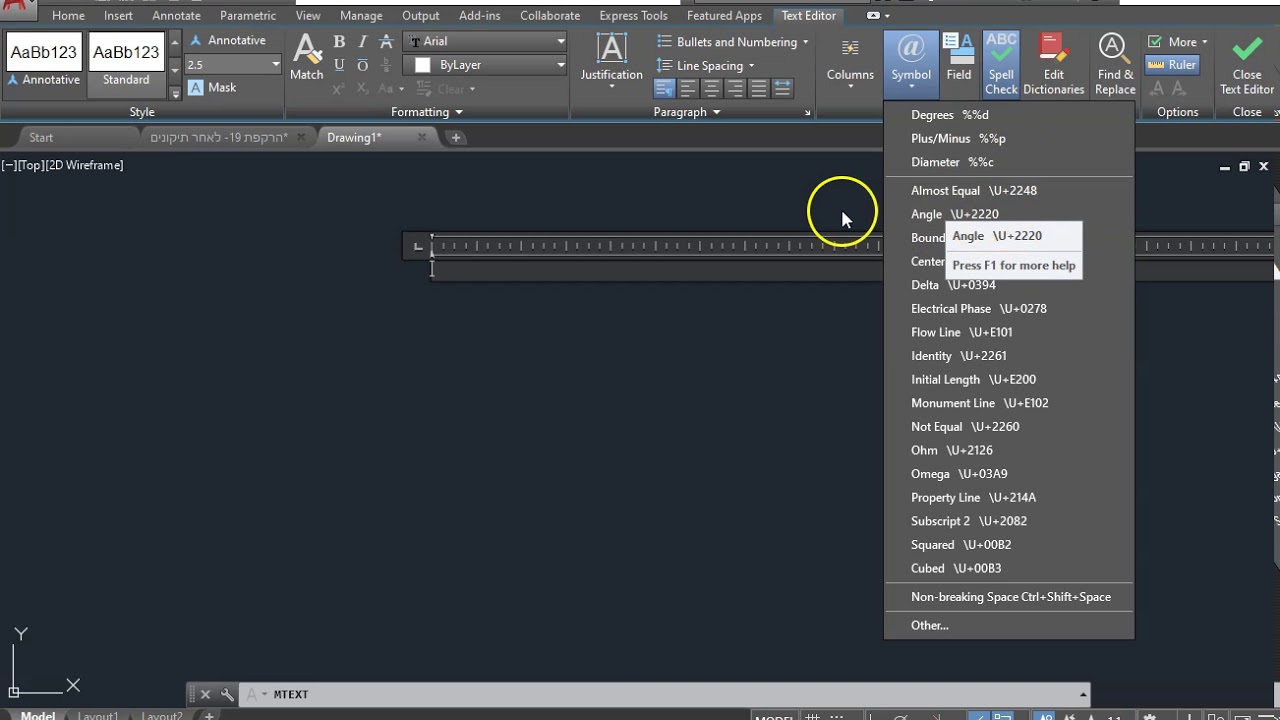The image size is (1280, 720).
Task: Switch to the Start tab
Action: pos(41,137)
